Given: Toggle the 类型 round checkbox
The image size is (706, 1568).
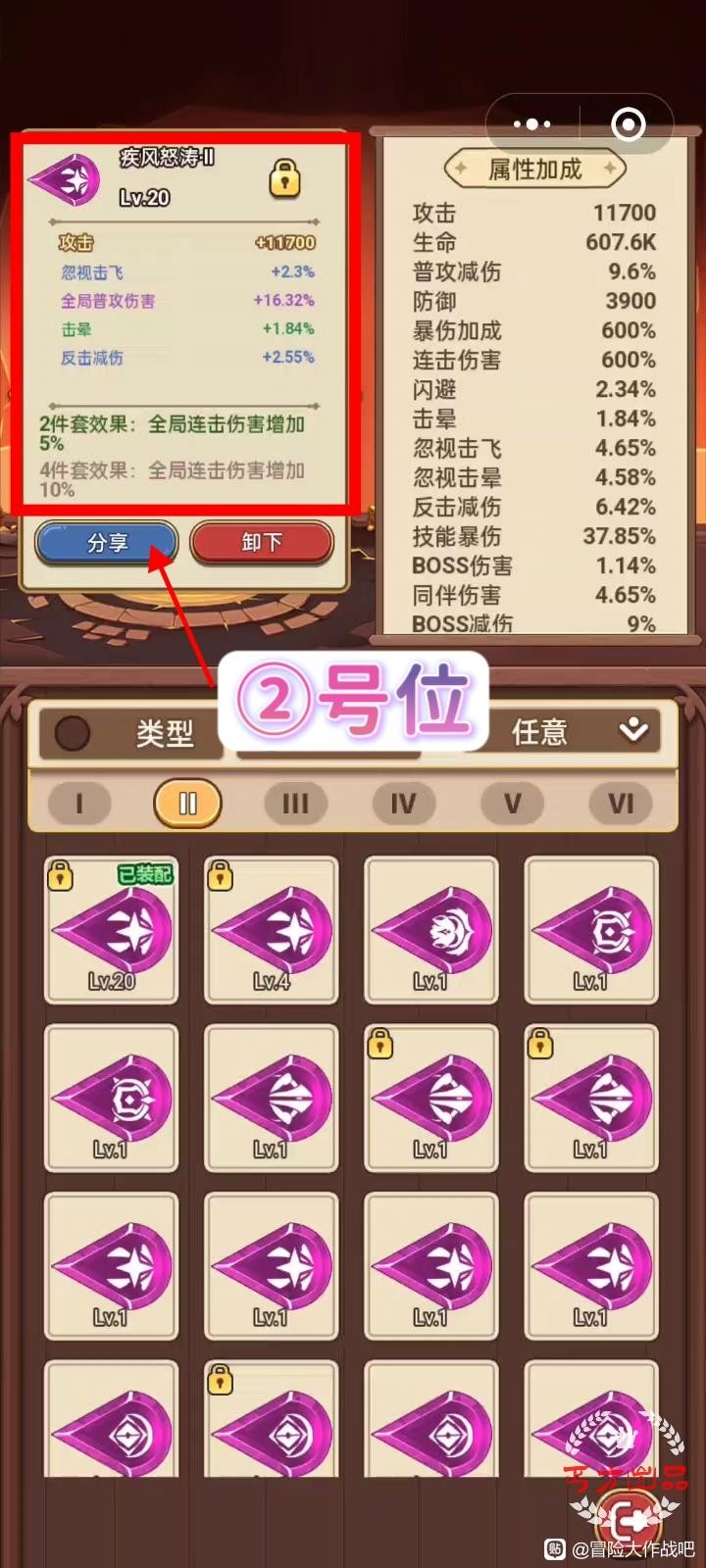Looking at the screenshot, I should pos(72,733).
